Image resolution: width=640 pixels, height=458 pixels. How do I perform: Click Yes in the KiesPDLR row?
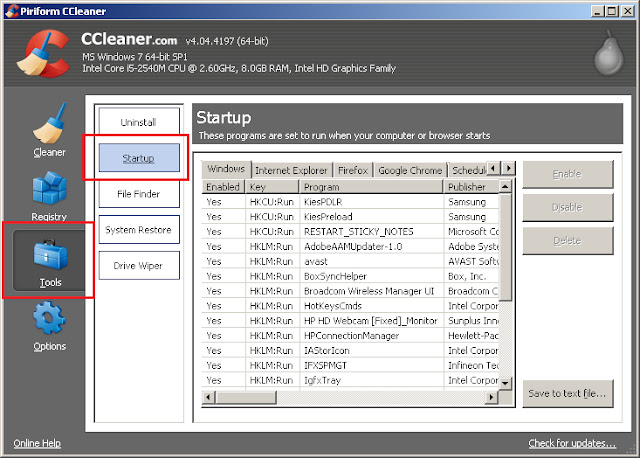click(214, 202)
